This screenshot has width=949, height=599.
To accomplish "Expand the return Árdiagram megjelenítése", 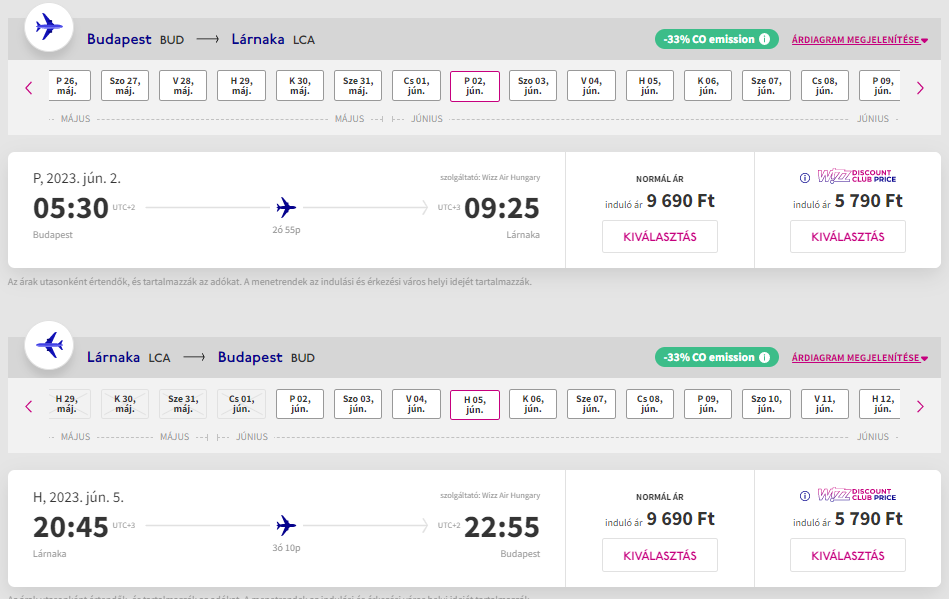I will coord(859,358).
